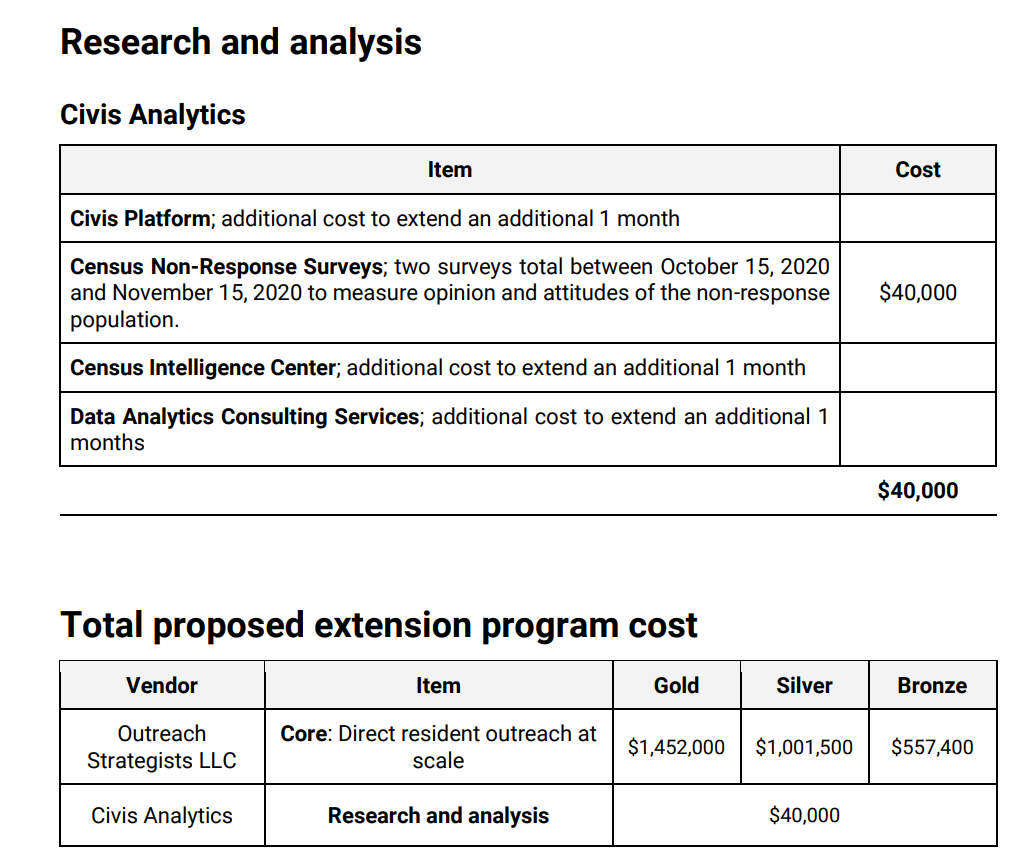Click the merged $40,000 cell in bottom row
The width and height of the screenshot is (1029, 860).
[804, 815]
